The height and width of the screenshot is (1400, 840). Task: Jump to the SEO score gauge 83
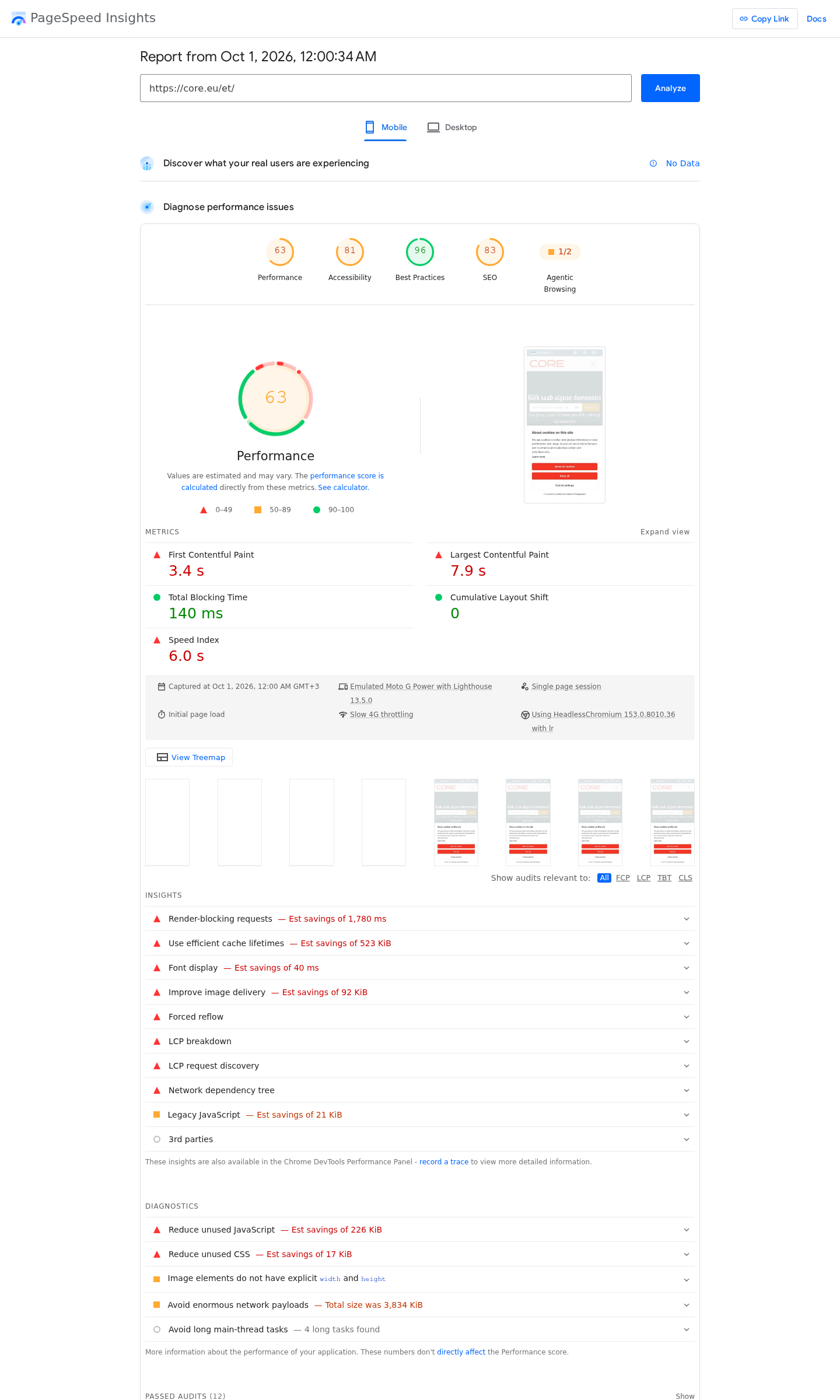(x=490, y=252)
